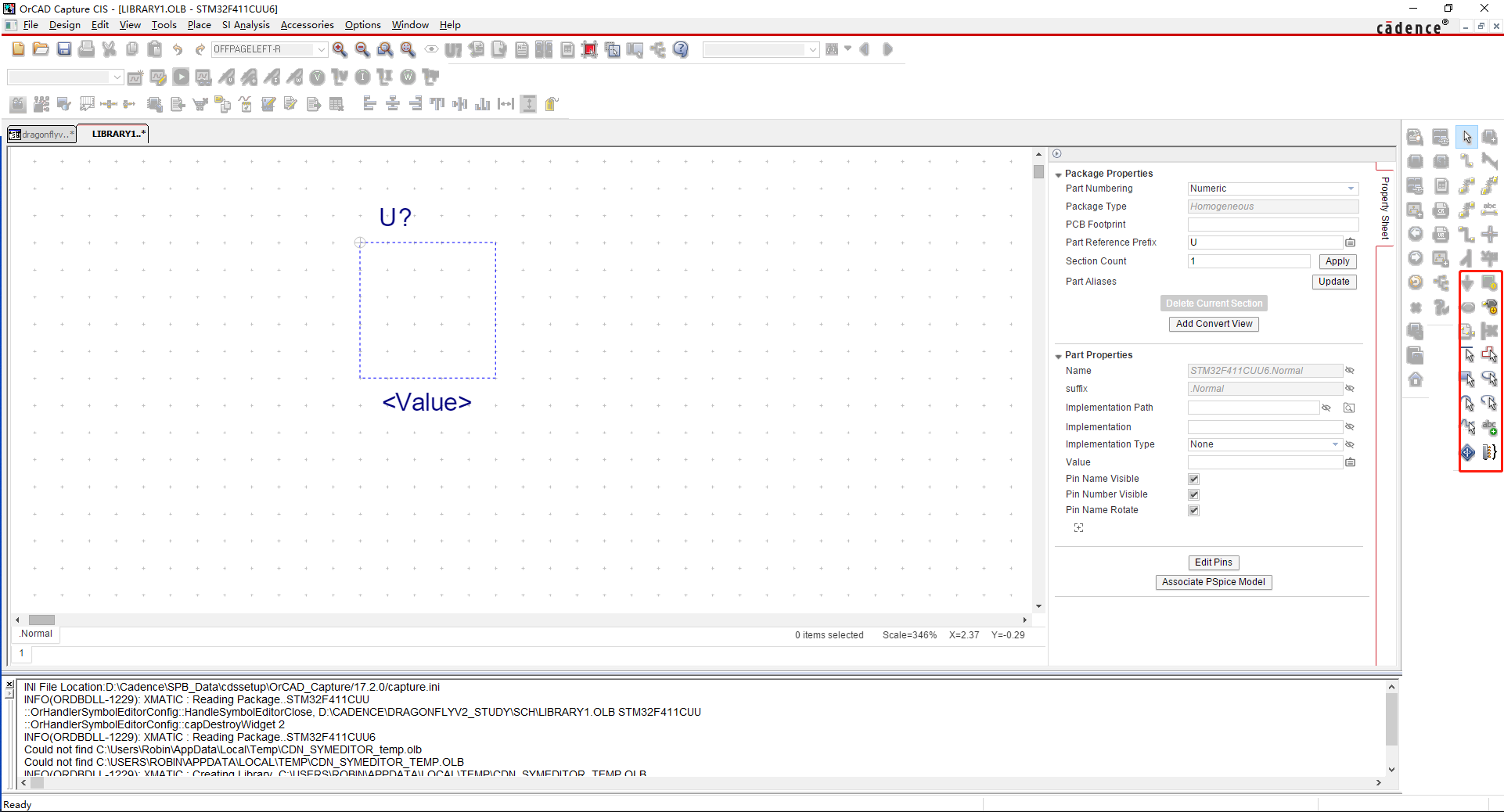Image resolution: width=1504 pixels, height=812 pixels.
Task: Select the Place Rectangle tool
Action: pyautogui.click(x=1466, y=376)
